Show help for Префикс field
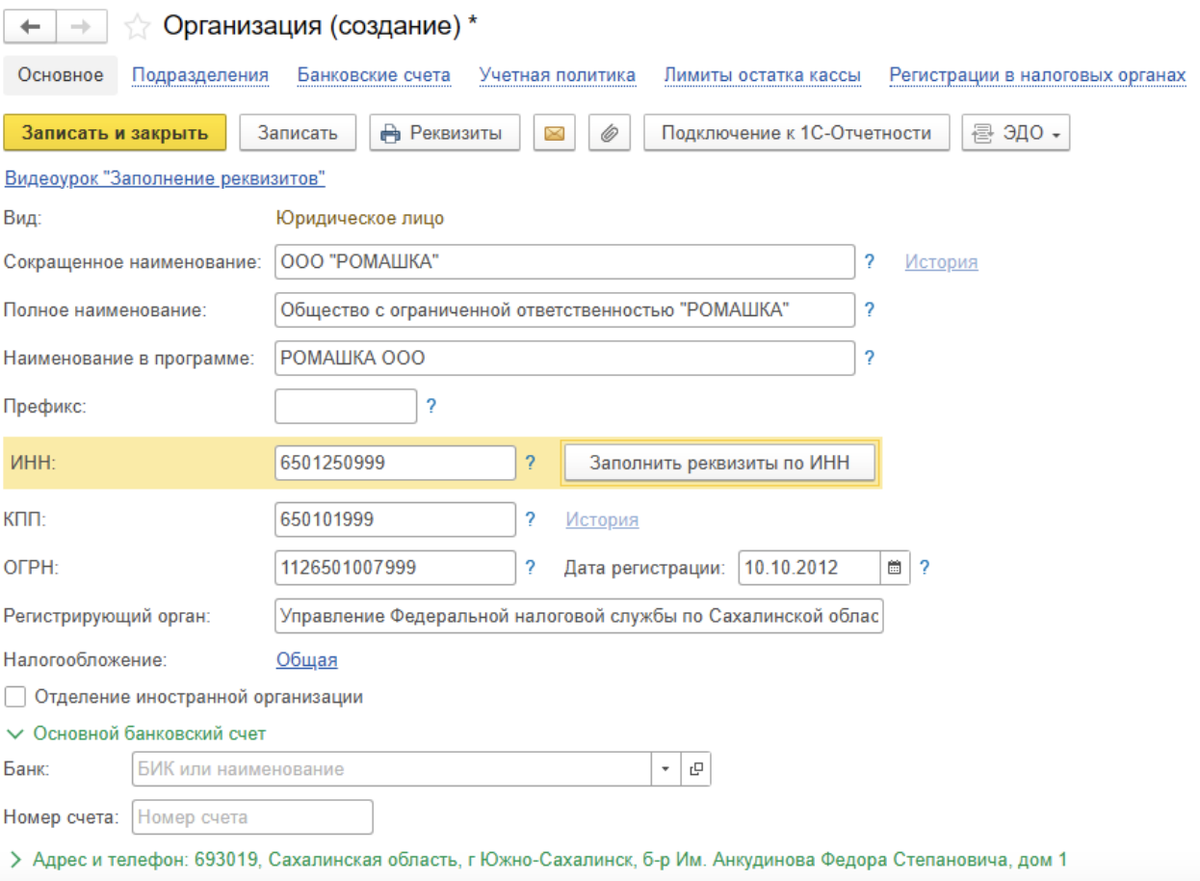The width and height of the screenshot is (1200, 881). [x=431, y=406]
